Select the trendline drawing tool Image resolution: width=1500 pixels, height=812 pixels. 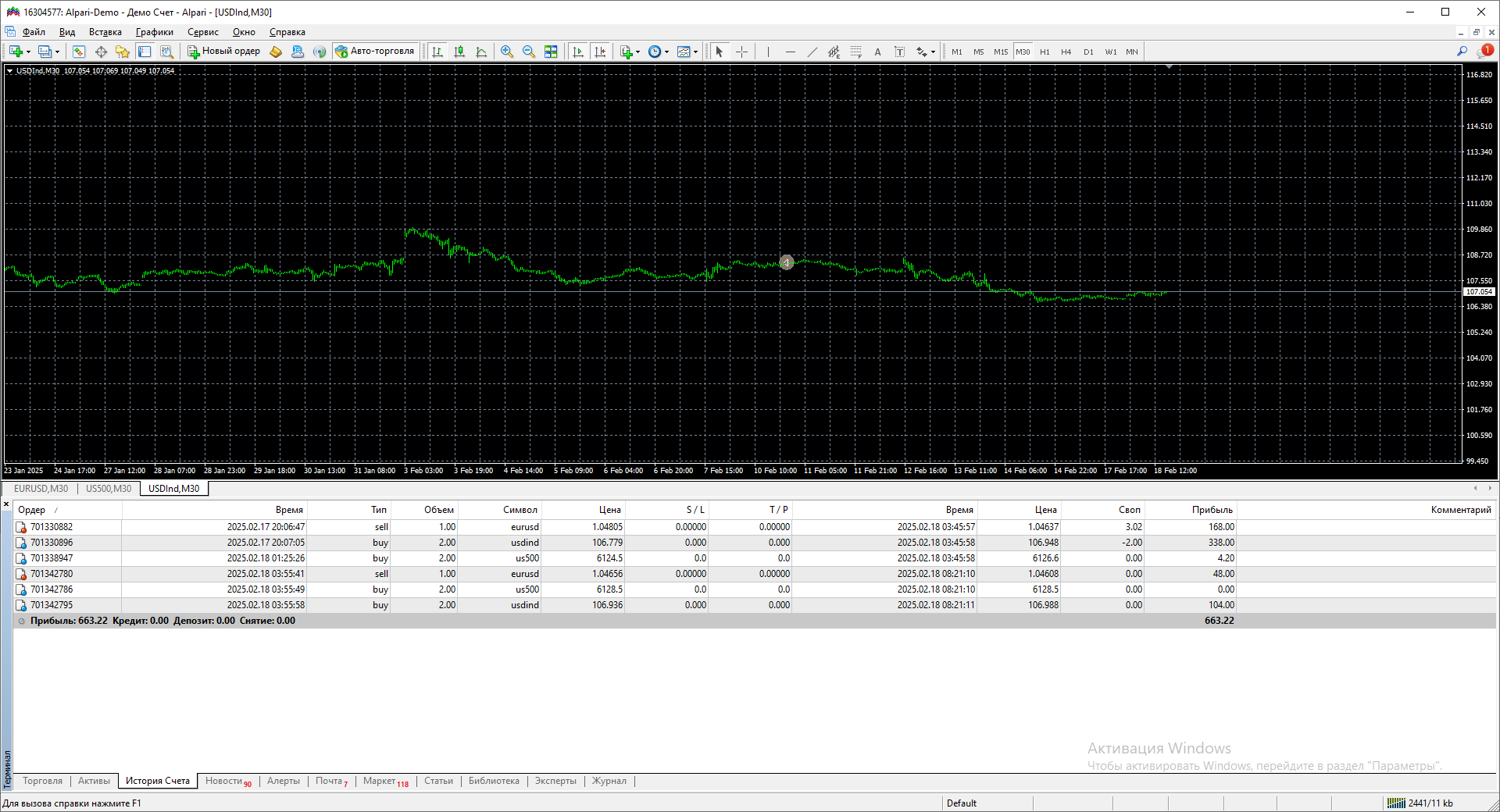(812, 52)
